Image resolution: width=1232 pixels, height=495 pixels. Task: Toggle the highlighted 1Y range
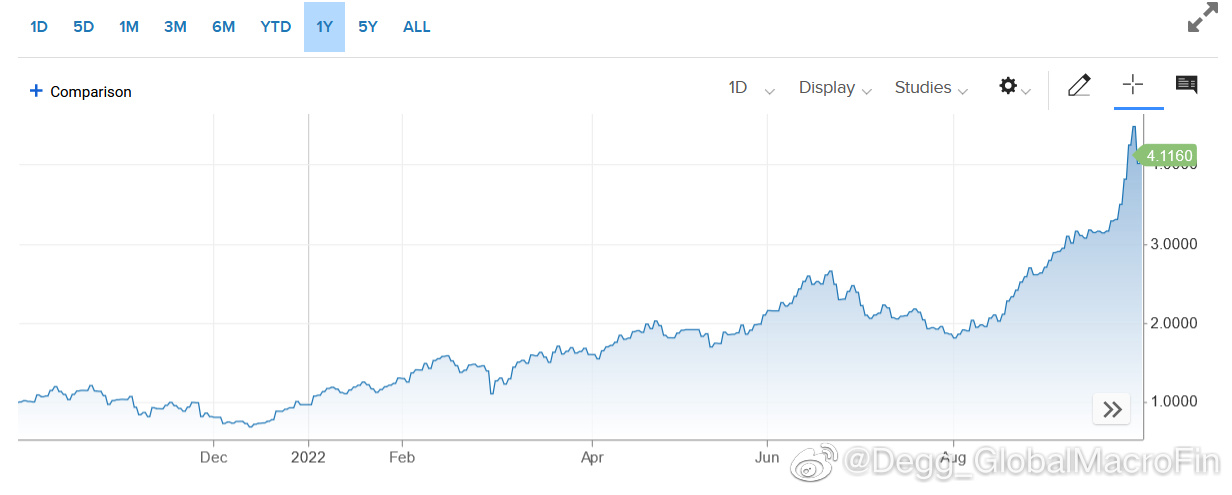coord(324,27)
